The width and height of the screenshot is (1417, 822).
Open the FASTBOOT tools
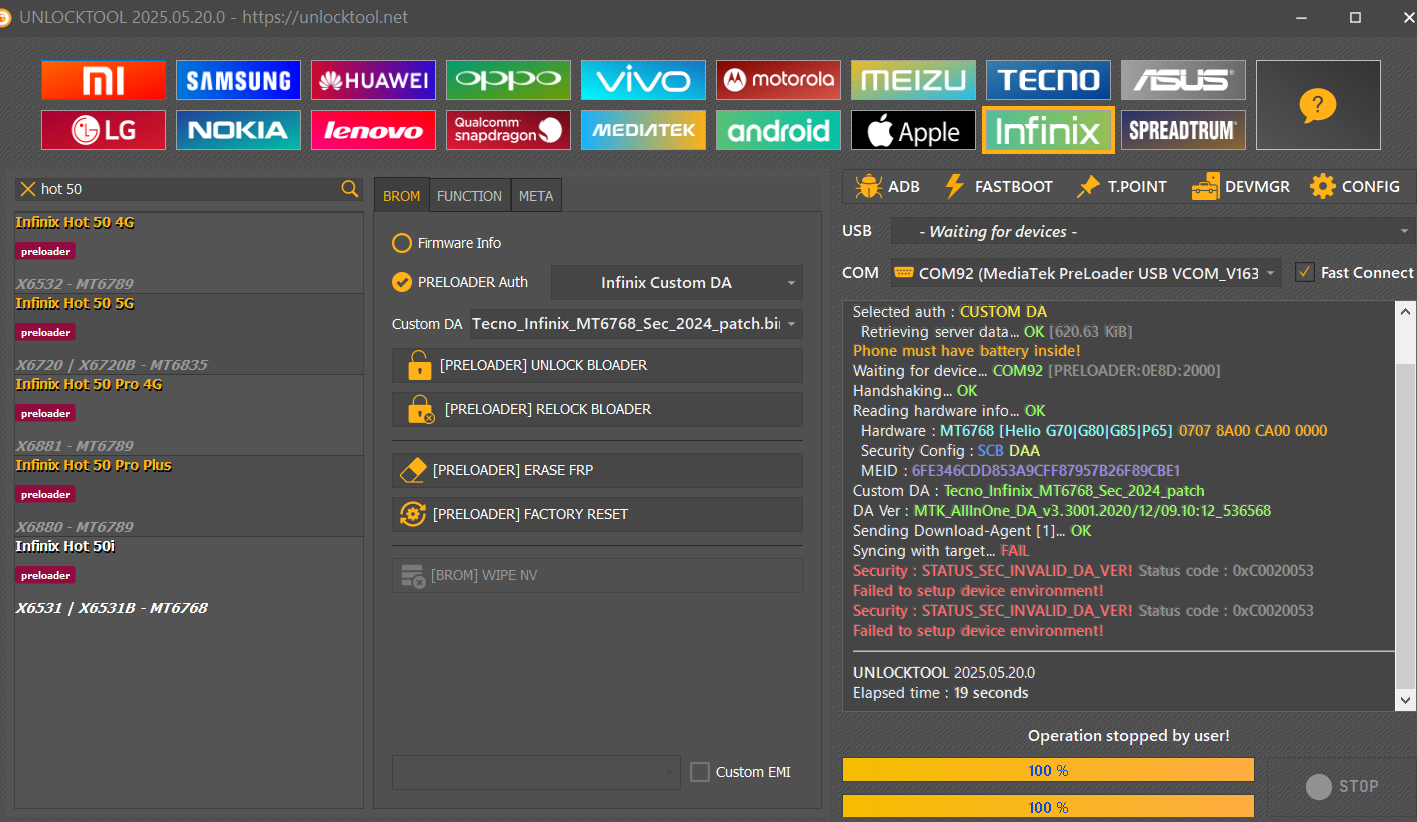998,186
